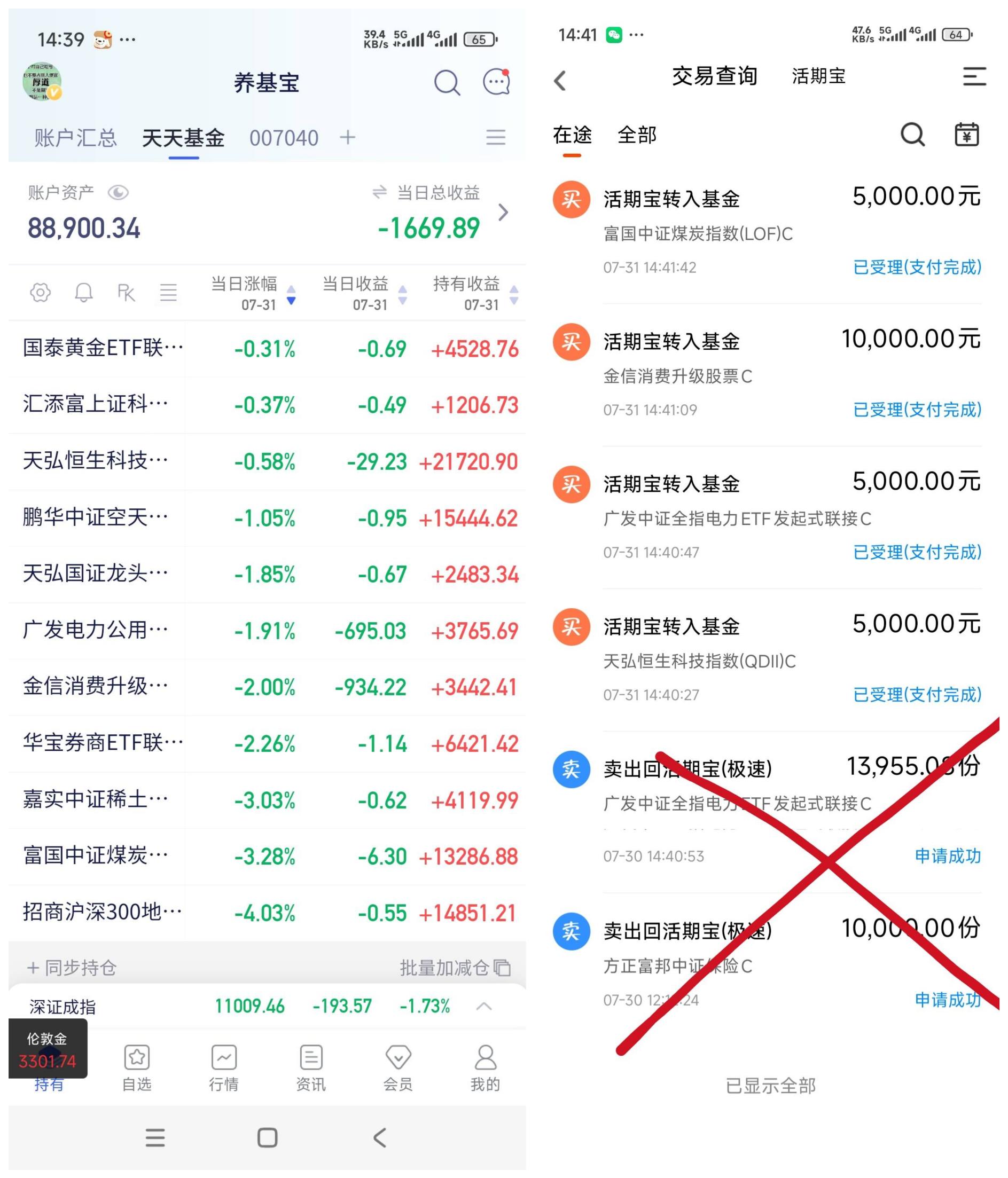Collapse 深证成指 index bar chevron

483,1006
